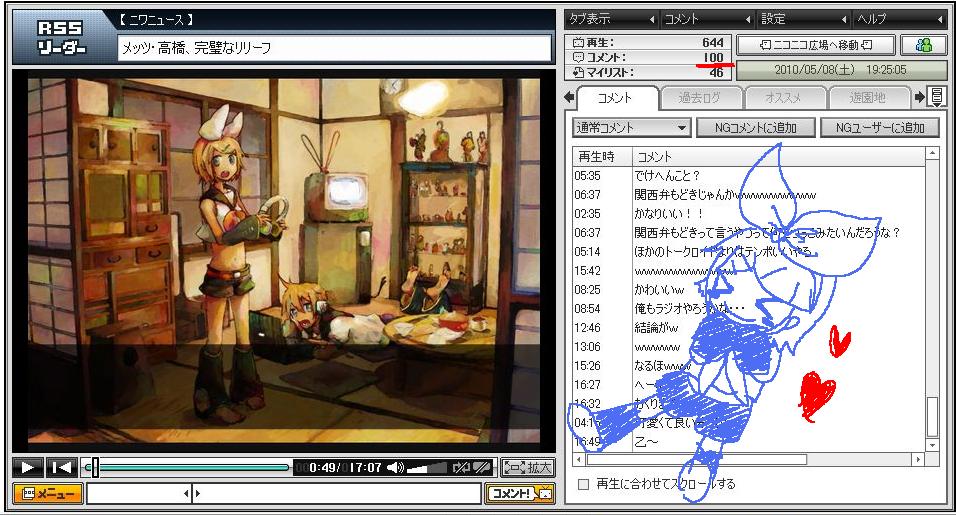
Task: Click horizontal scrollbar left arrow
Action: 580,459
